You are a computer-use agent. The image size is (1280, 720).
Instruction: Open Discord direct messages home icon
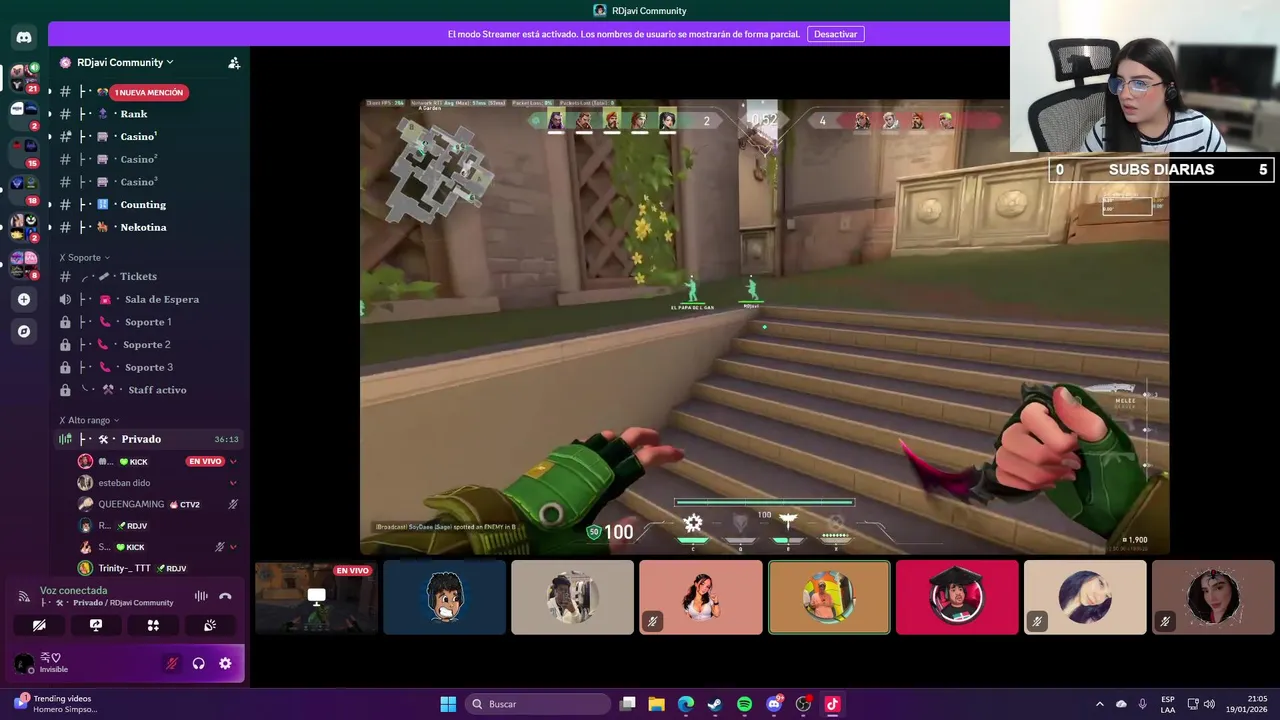(24, 38)
